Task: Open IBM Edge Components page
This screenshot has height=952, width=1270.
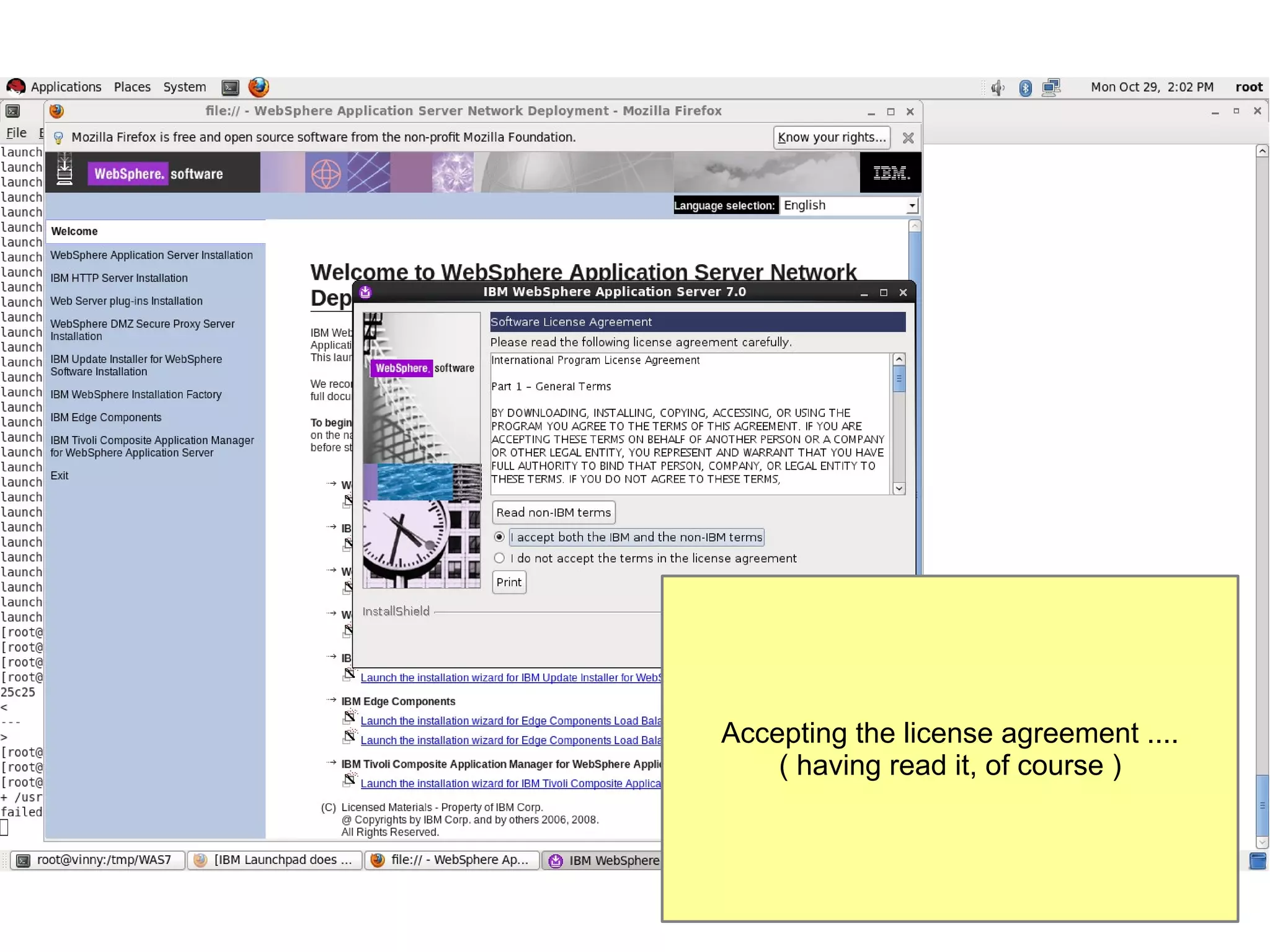Action: [105, 417]
